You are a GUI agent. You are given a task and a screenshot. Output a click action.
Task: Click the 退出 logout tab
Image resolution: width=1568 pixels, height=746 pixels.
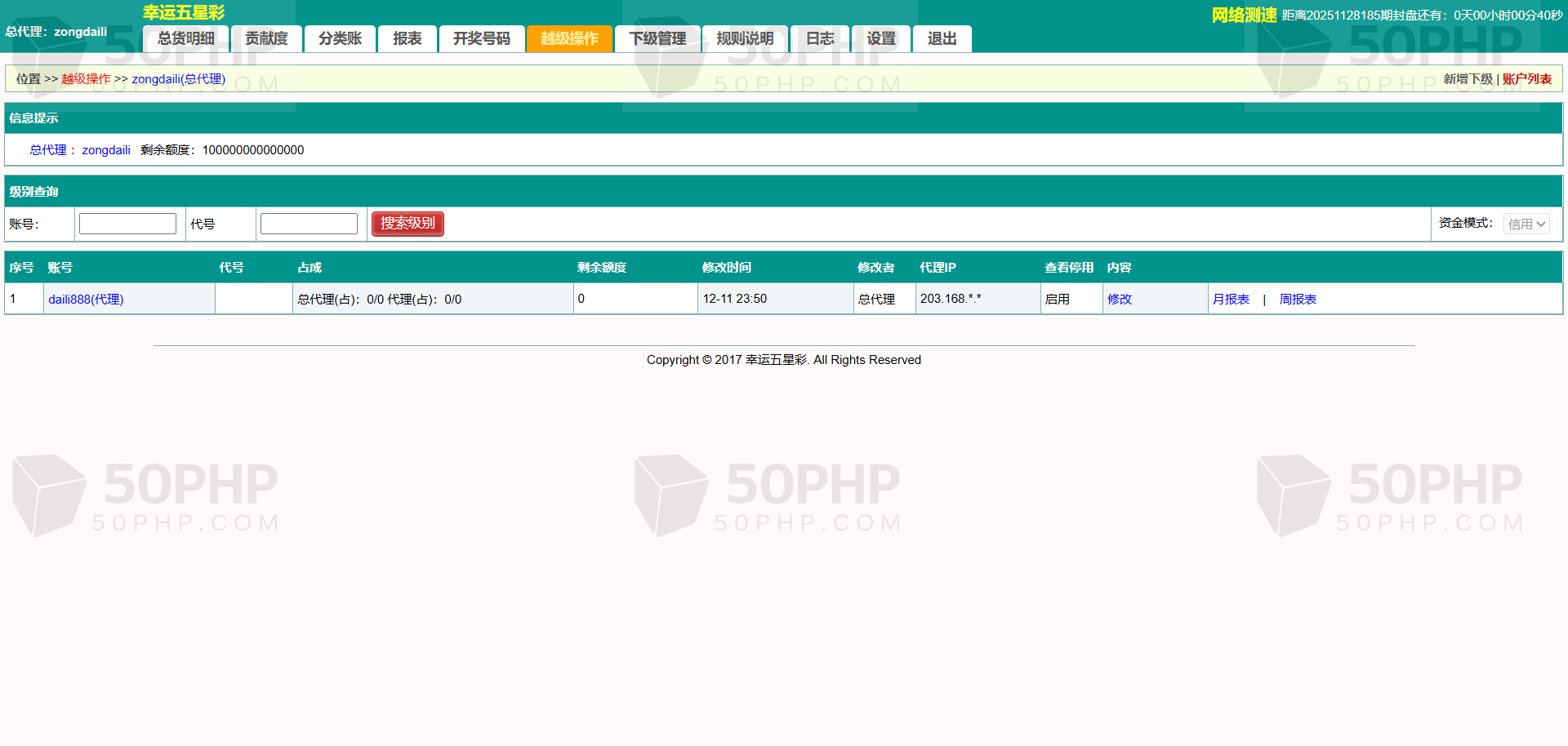(942, 38)
